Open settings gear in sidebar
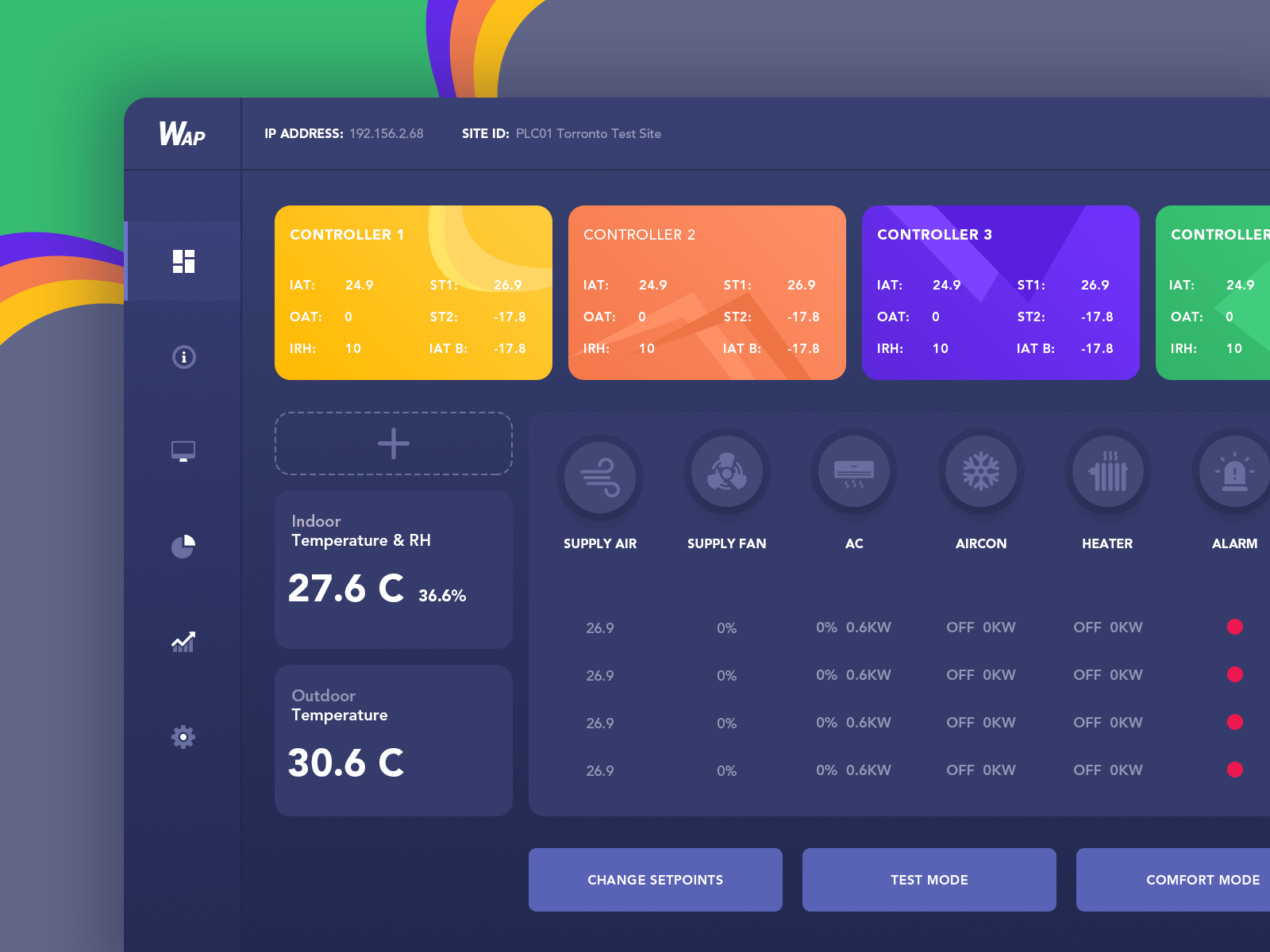The width and height of the screenshot is (1270, 952). coord(183,737)
